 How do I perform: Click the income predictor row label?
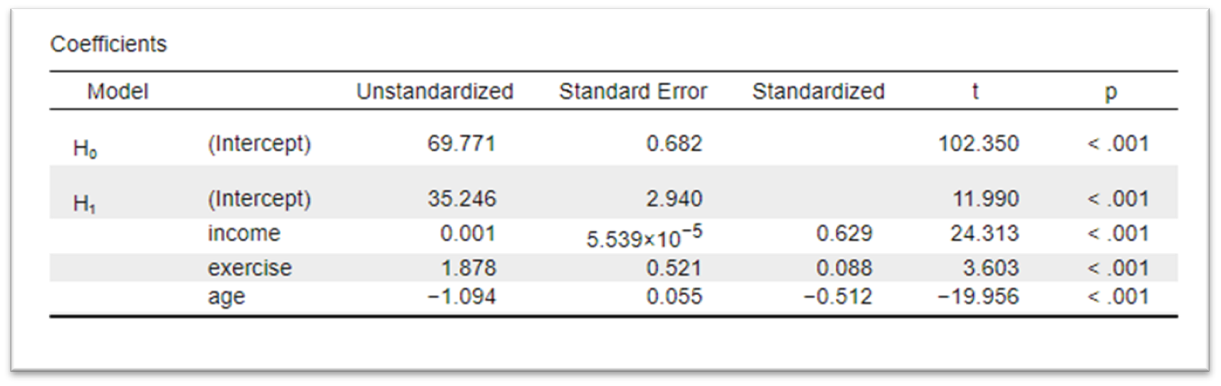tap(244, 234)
